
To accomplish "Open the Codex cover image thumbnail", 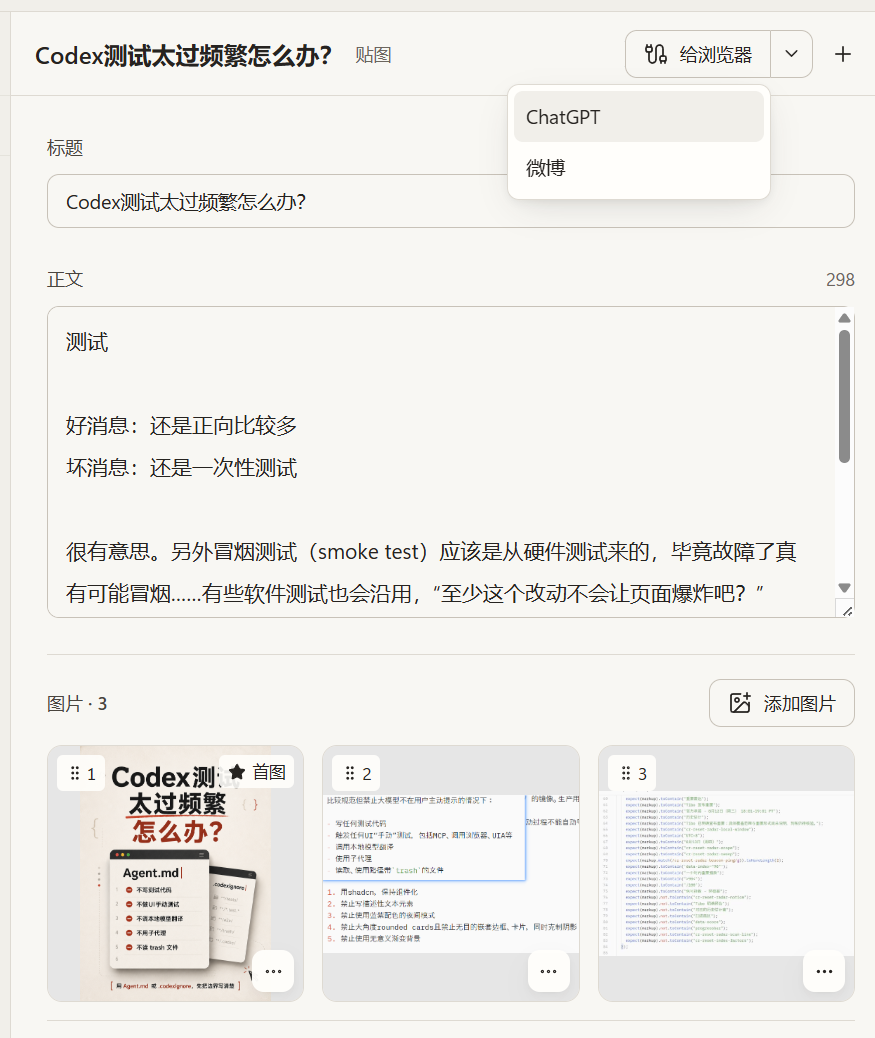I will point(175,874).
